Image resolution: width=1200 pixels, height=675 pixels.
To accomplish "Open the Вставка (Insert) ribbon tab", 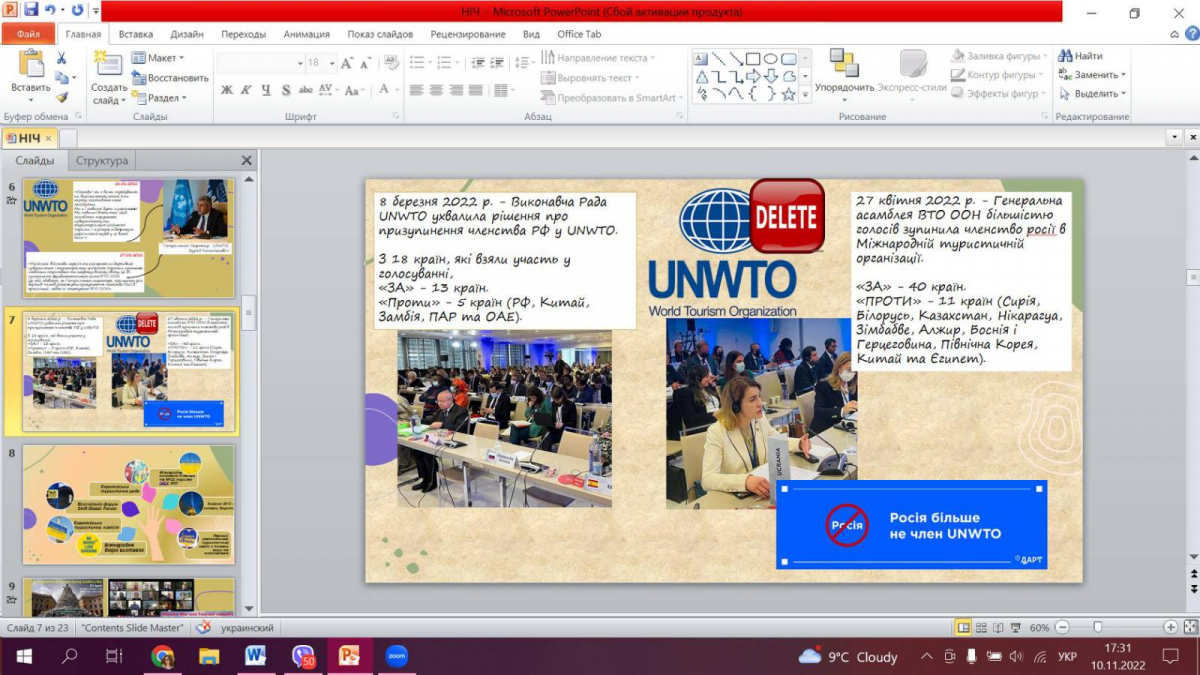I will 136,34.
